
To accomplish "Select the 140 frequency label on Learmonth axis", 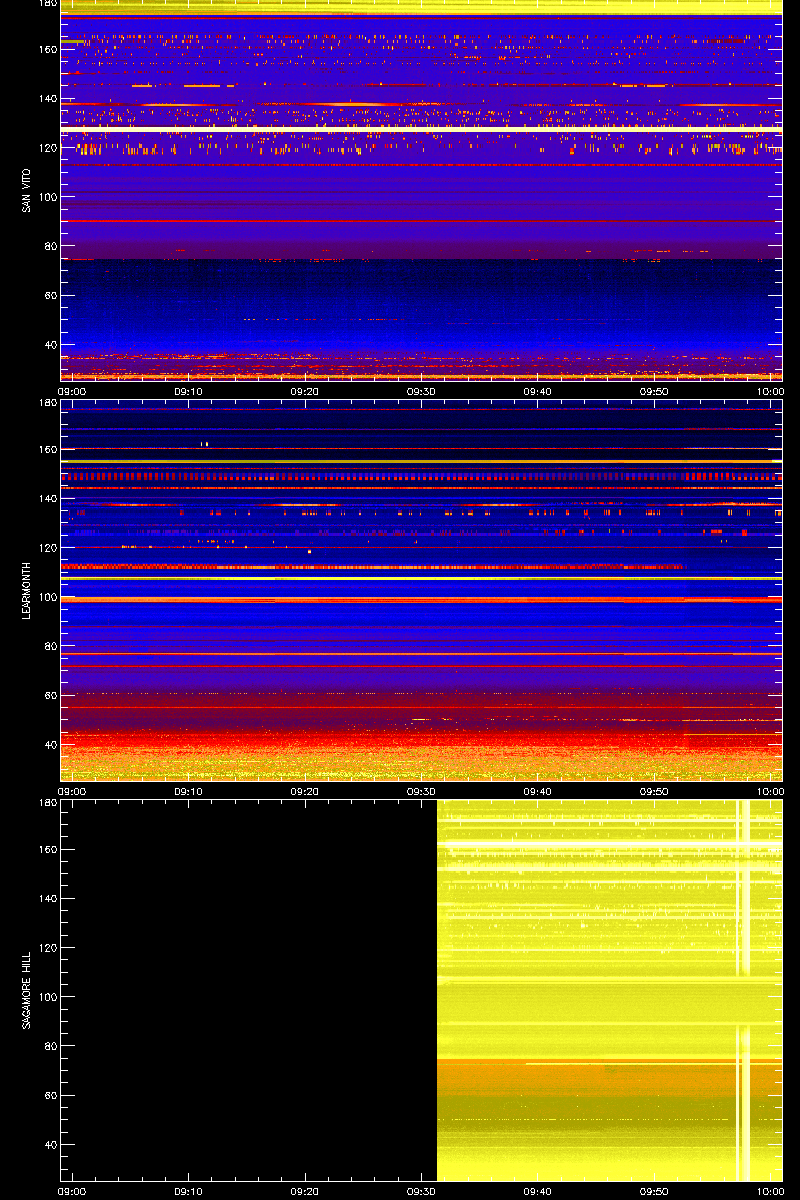I will click(46, 499).
